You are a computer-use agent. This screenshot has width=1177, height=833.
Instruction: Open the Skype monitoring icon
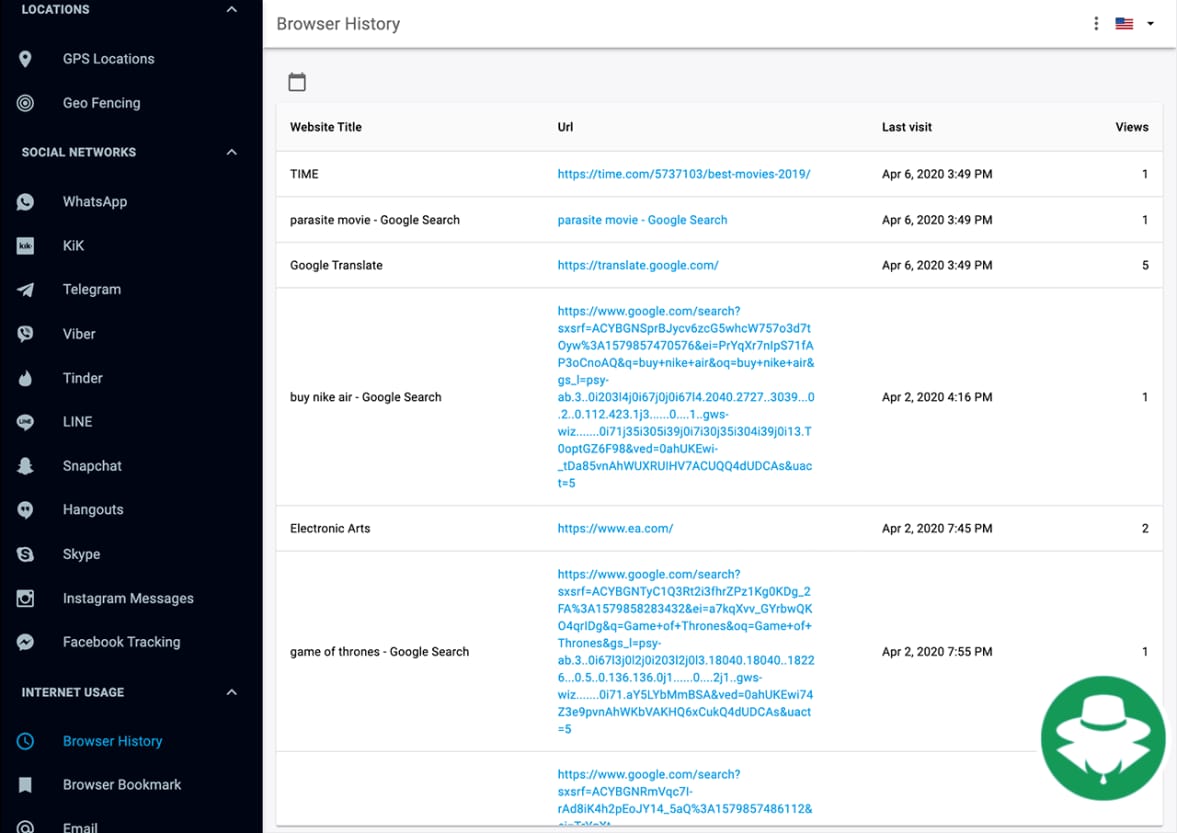[25, 553]
